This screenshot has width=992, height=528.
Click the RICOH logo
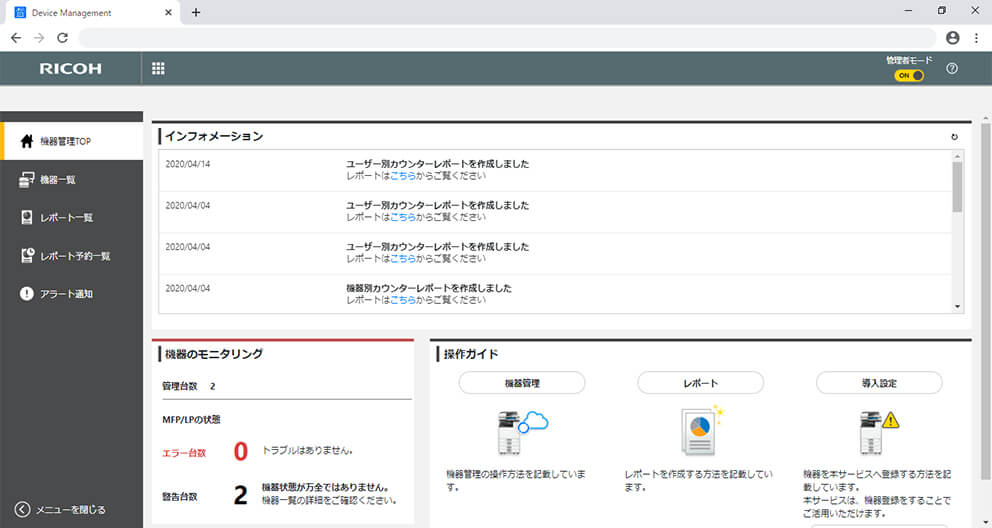70,69
